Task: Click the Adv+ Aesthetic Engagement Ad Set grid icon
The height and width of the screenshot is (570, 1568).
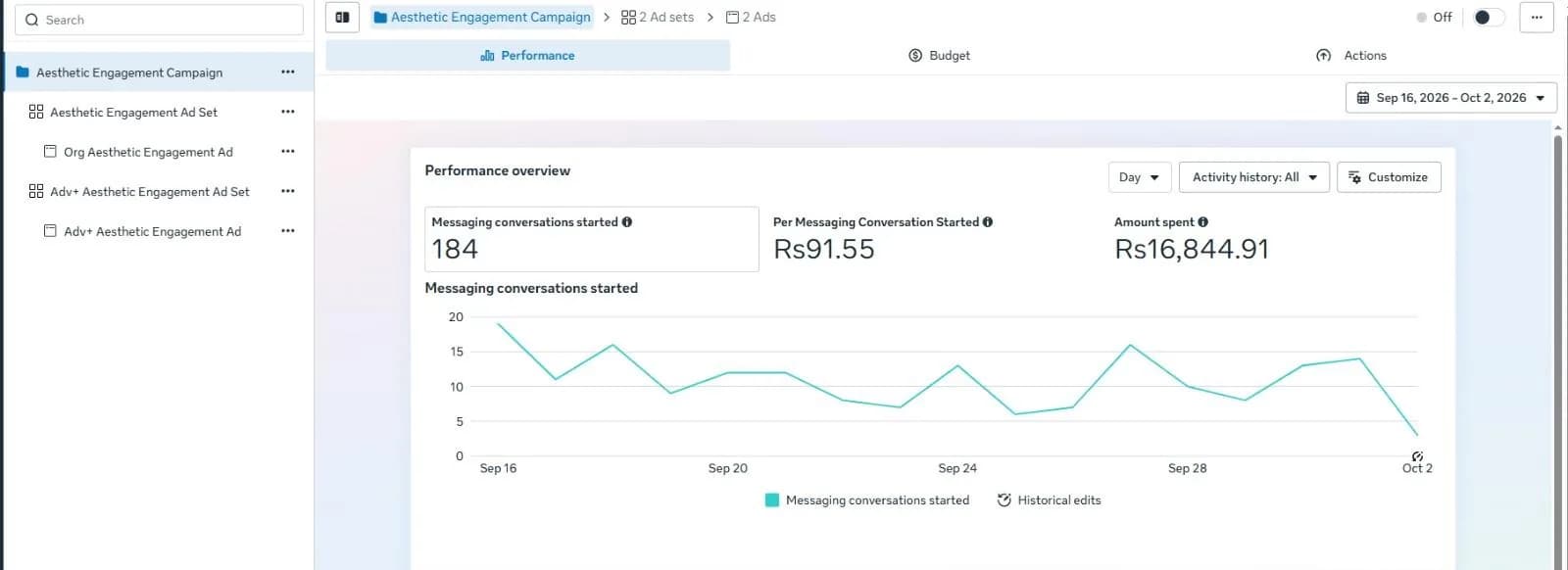Action: (36, 191)
